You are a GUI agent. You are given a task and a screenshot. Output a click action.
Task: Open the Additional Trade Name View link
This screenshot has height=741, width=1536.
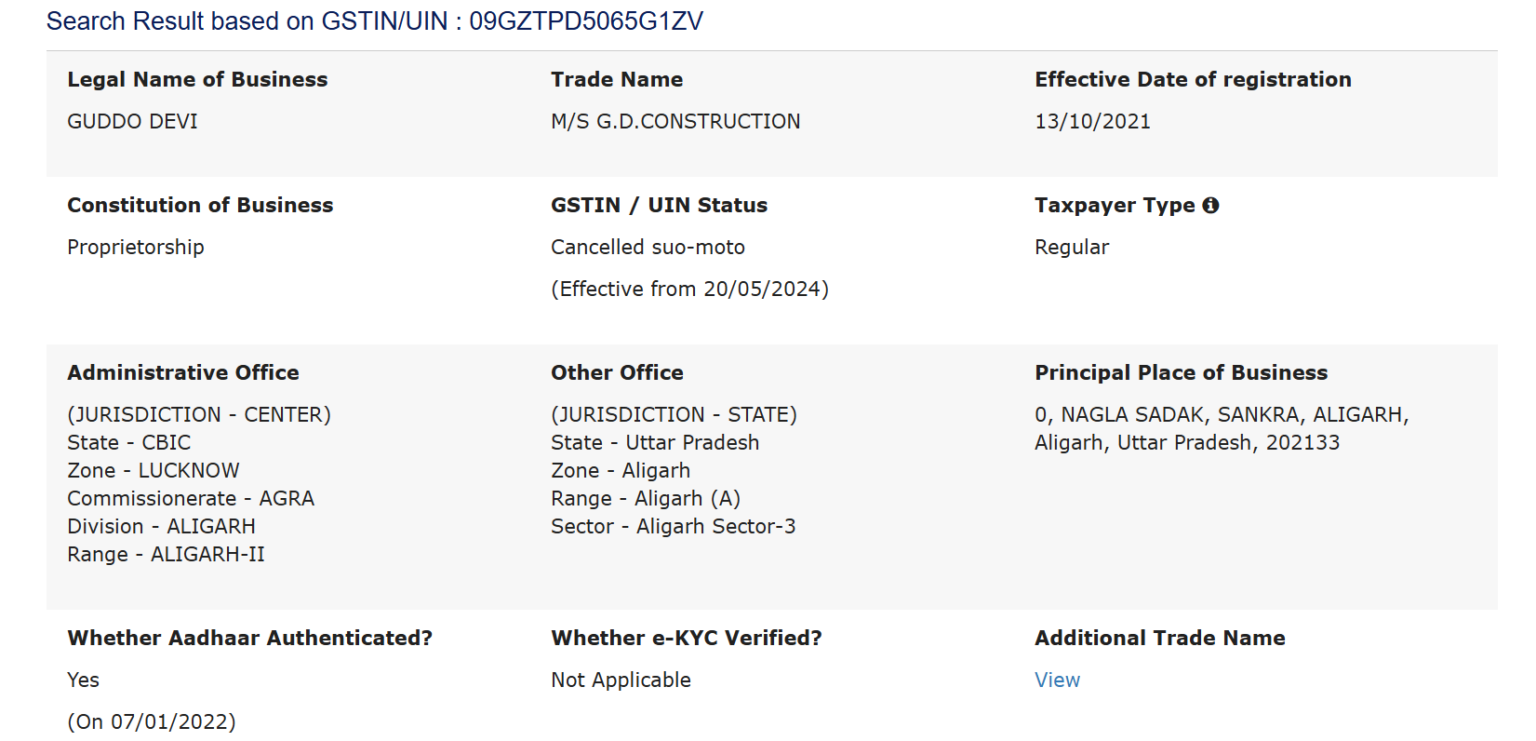point(1057,680)
